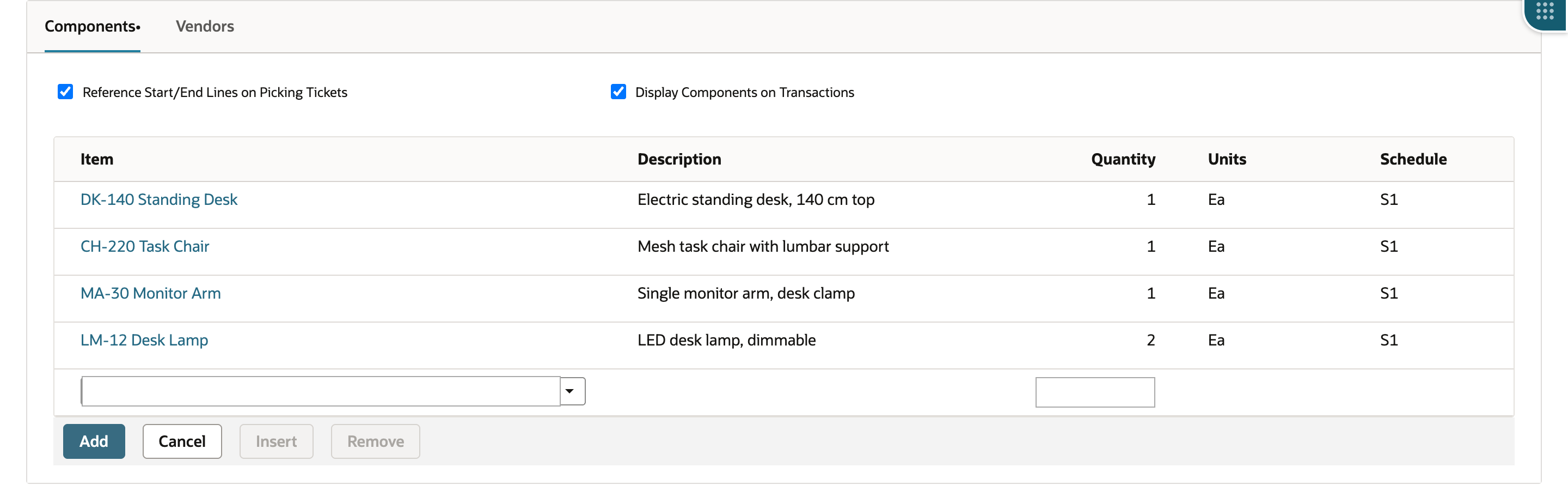Switch to the Vendors tab
This screenshot has height=485, width=1568.
point(205,26)
